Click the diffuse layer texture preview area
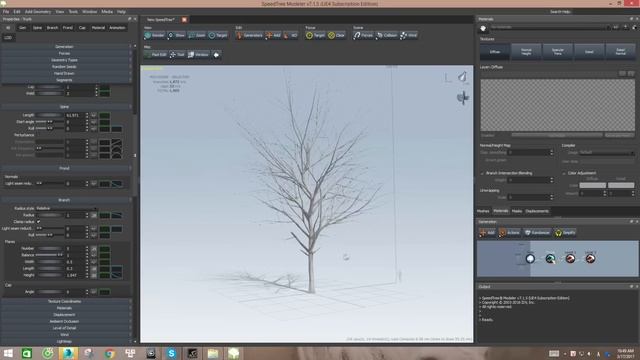 point(558,105)
